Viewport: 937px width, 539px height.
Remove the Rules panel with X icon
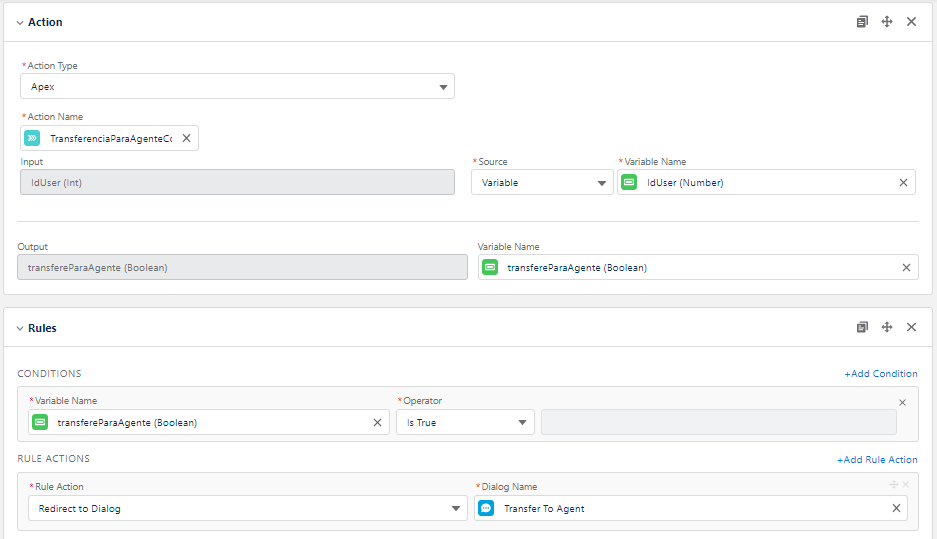point(911,328)
